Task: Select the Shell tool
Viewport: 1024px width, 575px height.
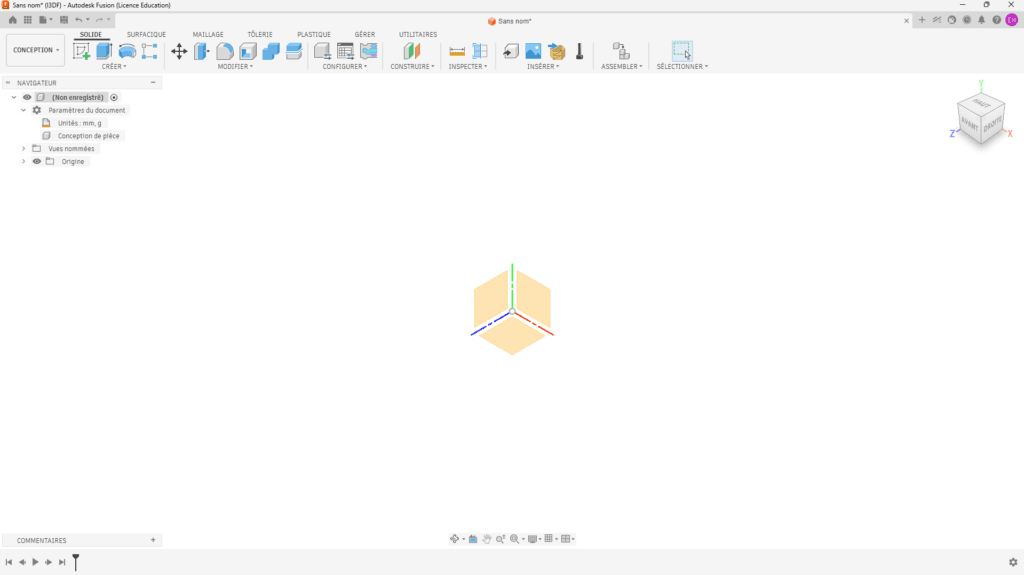Action: (x=248, y=51)
